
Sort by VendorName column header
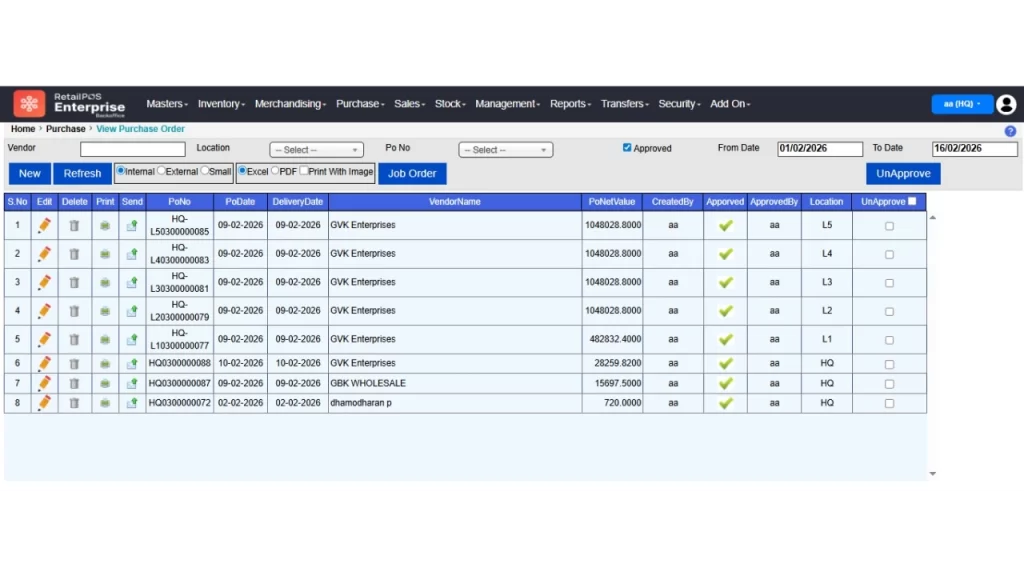455,202
